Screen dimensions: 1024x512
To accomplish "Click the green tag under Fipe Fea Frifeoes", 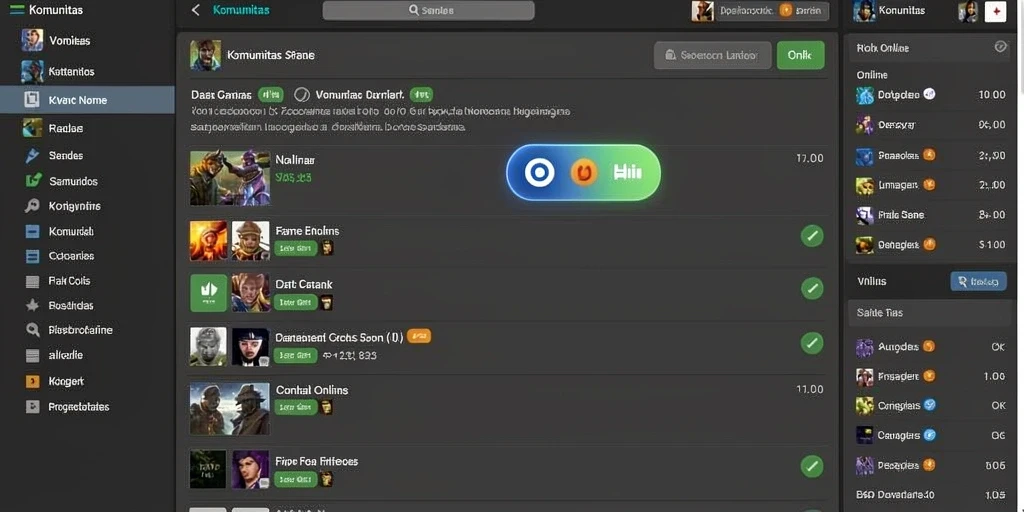I will pos(295,479).
